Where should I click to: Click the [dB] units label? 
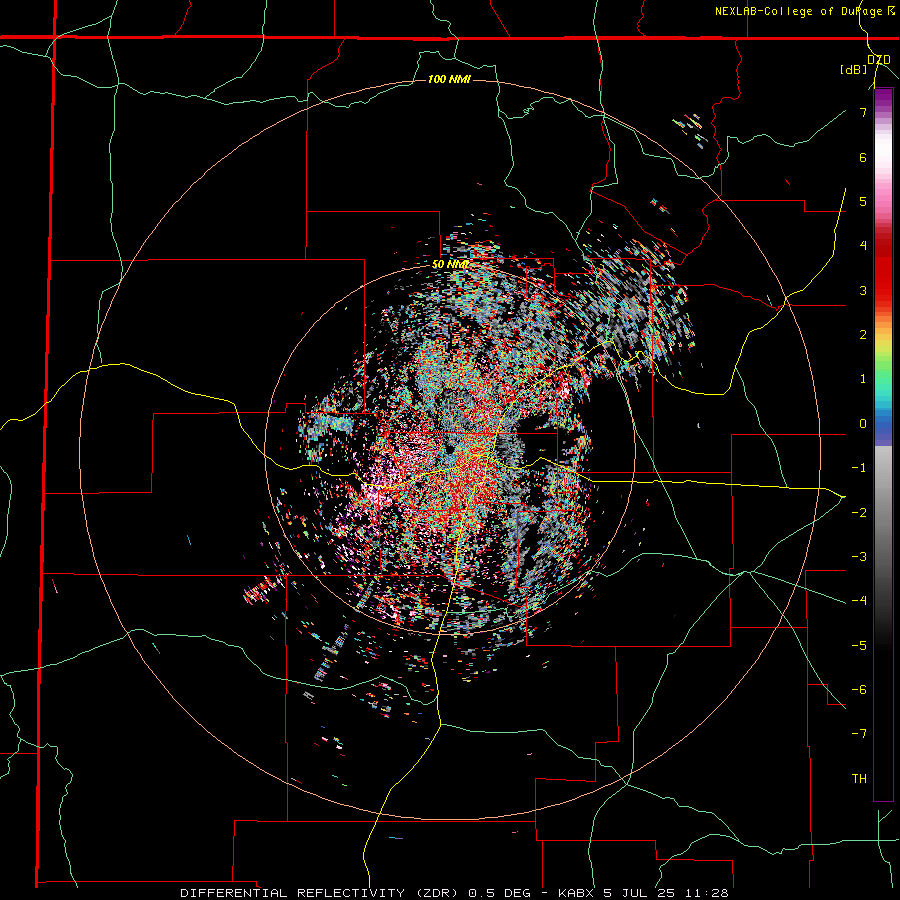pyautogui.click(x=854, y=69)
